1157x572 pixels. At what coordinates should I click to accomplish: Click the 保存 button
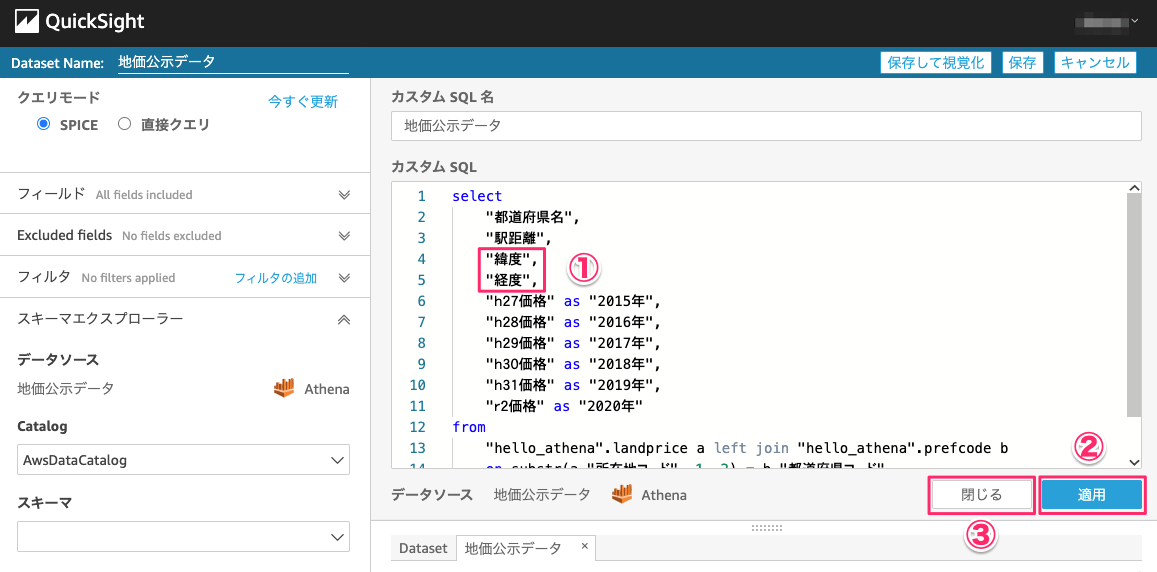pos(1023,63)
